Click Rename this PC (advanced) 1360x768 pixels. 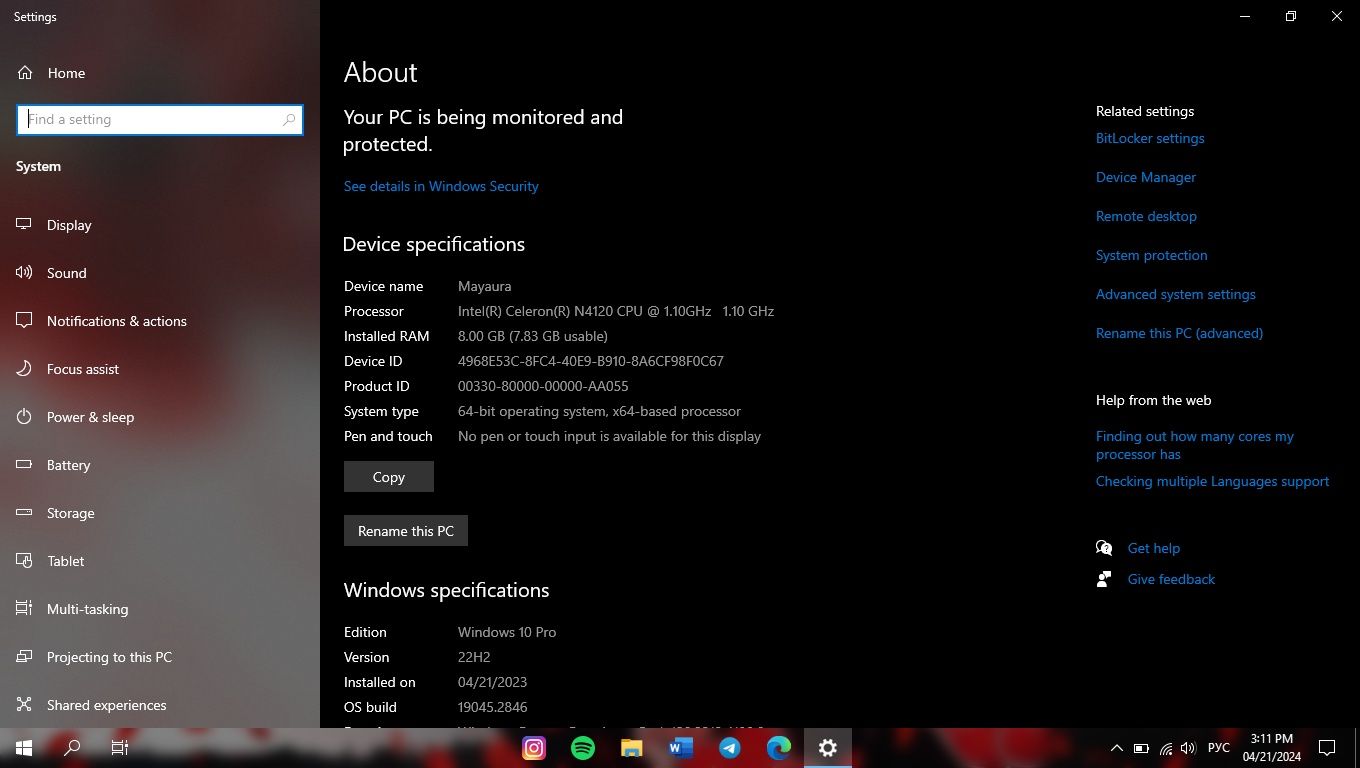click(x=1179, y=333)
